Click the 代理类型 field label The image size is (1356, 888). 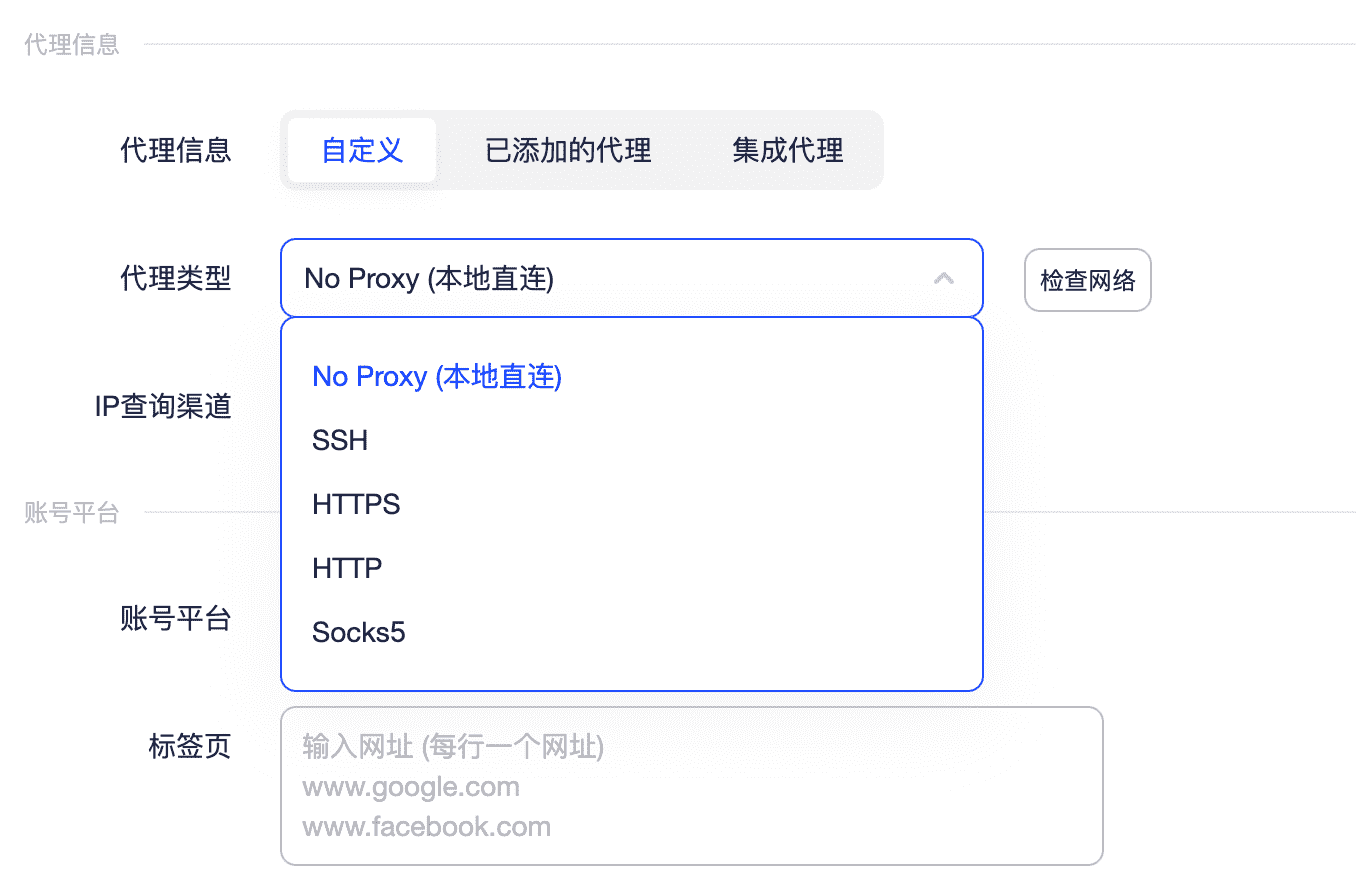[176, 278]
